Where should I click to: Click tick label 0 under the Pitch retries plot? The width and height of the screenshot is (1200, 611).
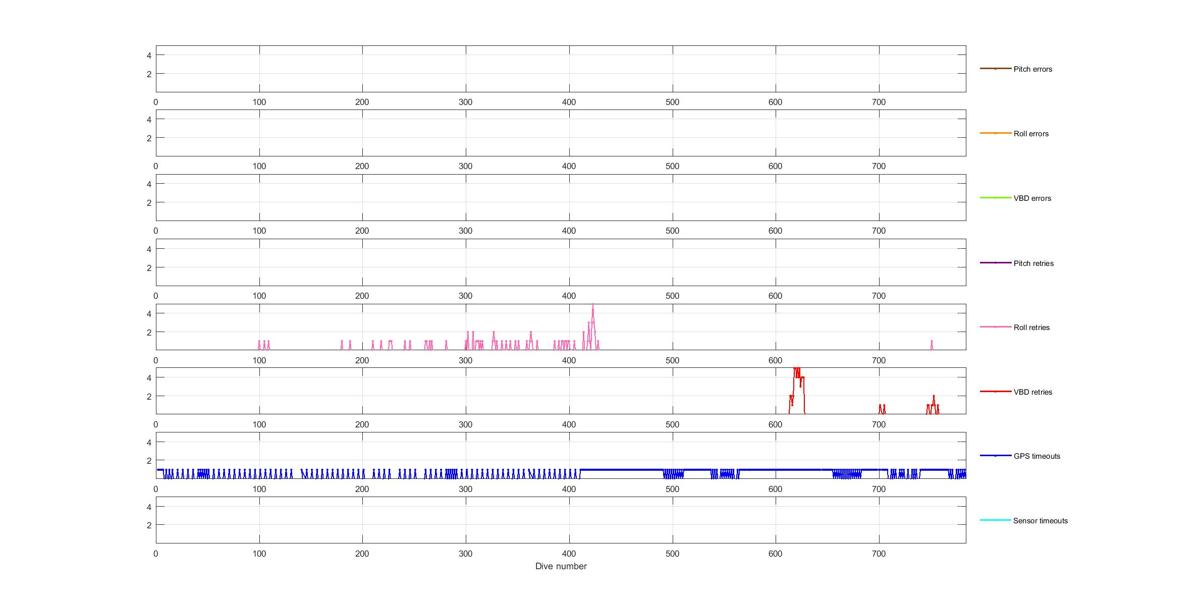click(x=156, y=295)
